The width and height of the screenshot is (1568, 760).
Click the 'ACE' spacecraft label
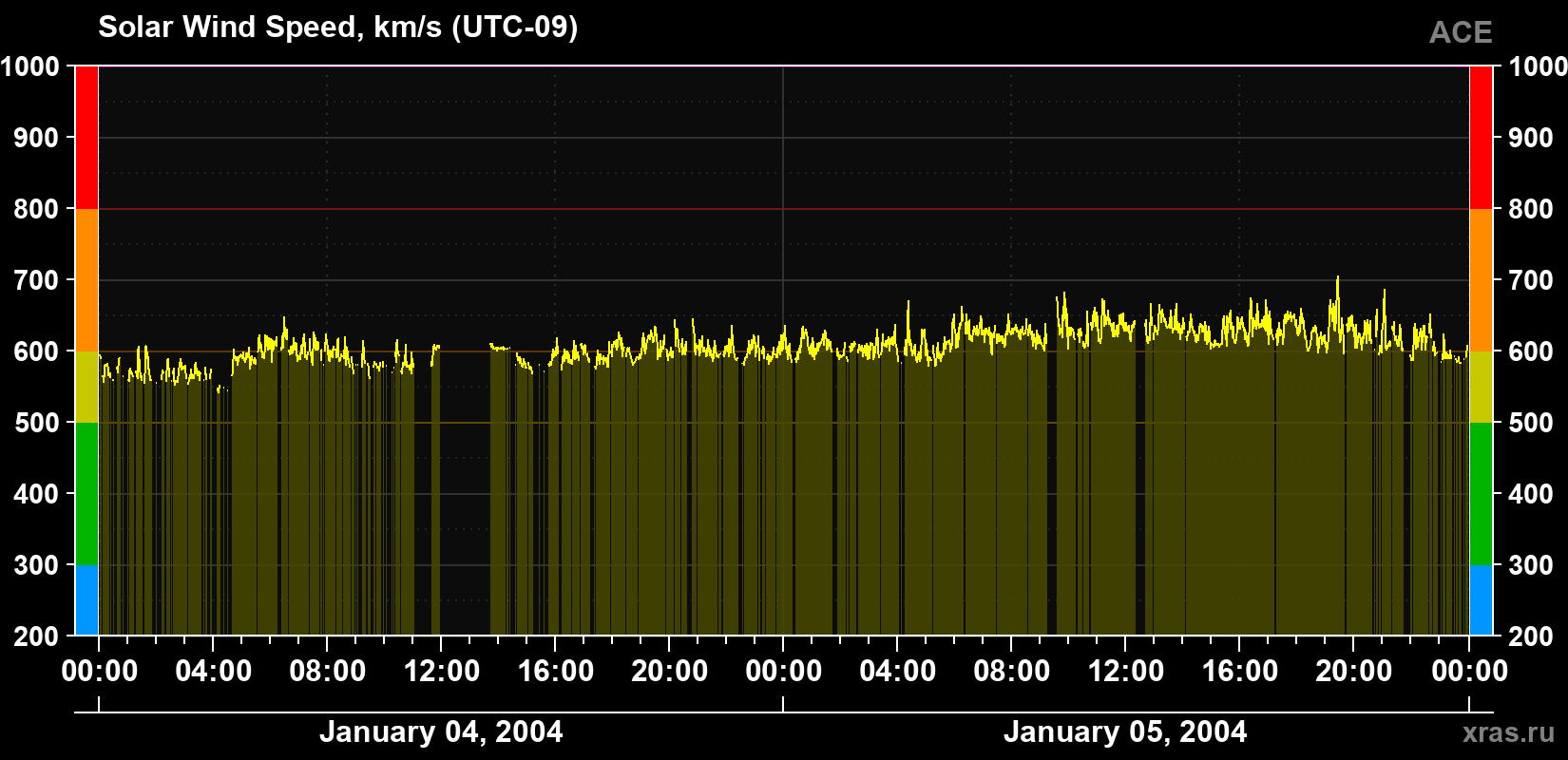click(x=1461, y=33)
